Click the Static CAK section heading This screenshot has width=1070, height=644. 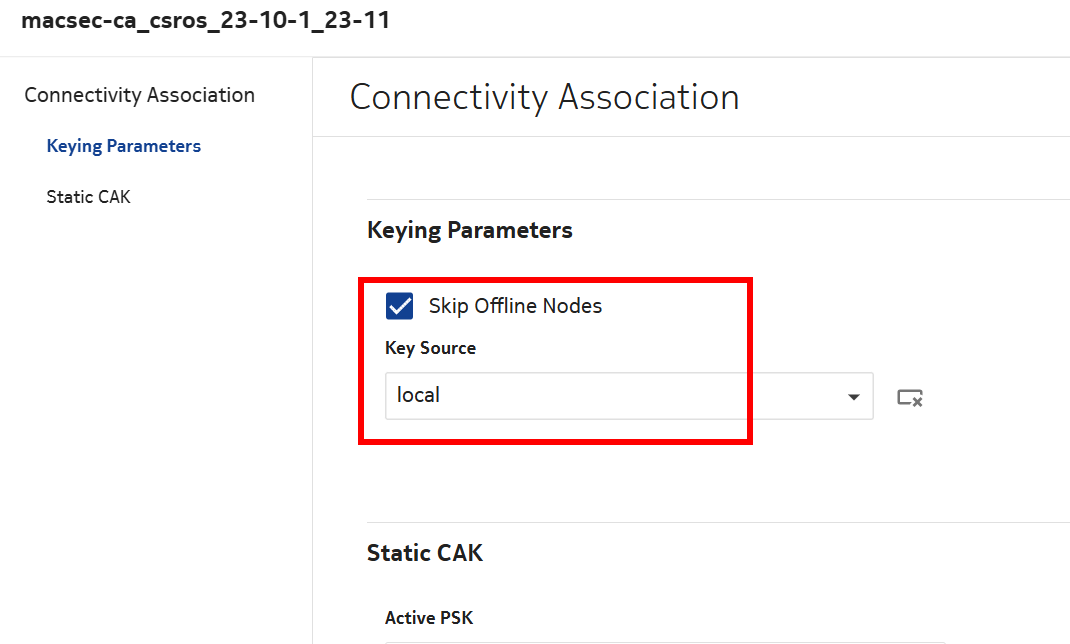[x=425, y=553]
